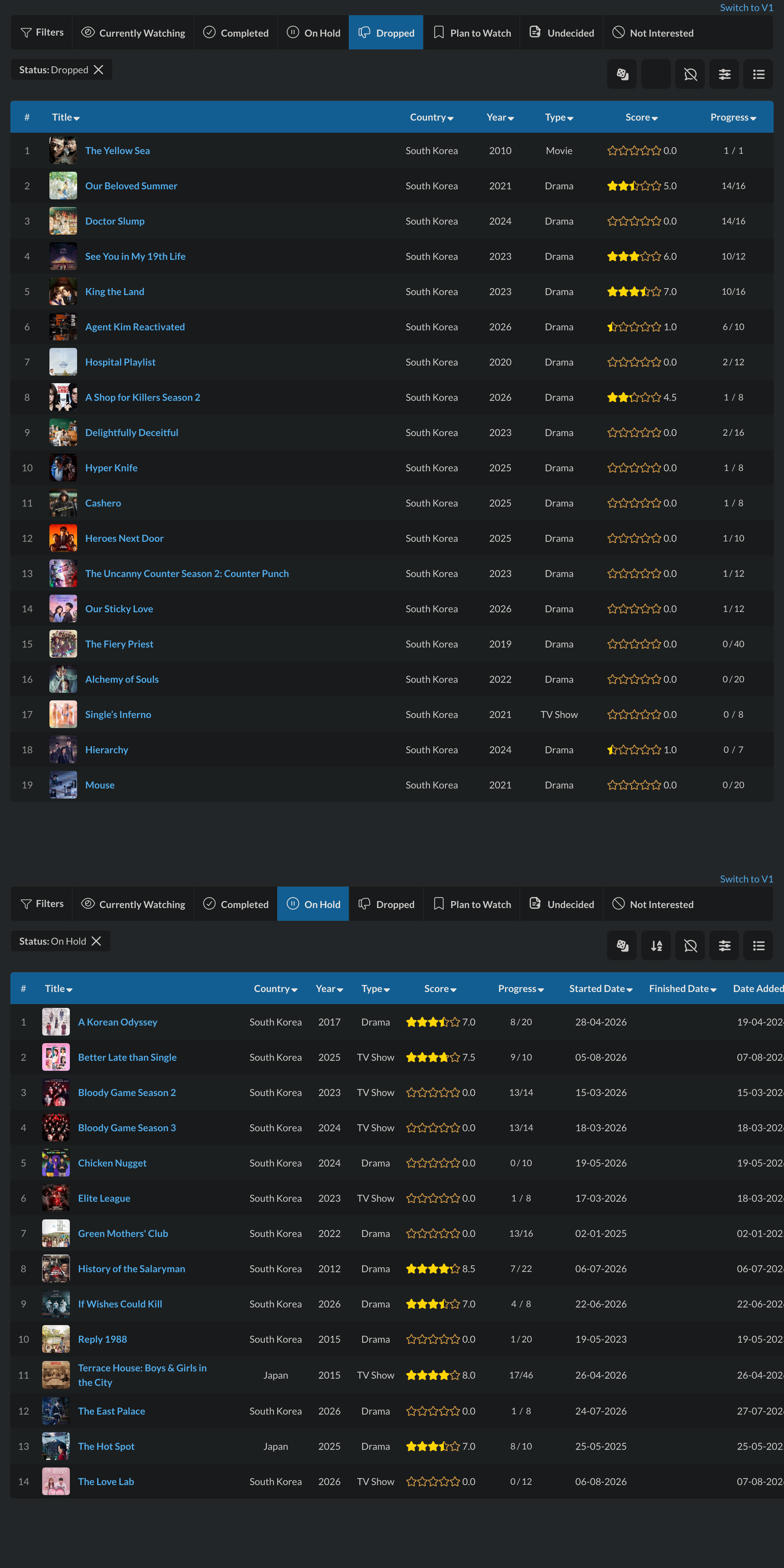Click started date '02-01-2025' of Green Mothers' Club
Image resolution: width=784 pixels, height=1568 pixels.
pyautogui.click(x=601, y=1233)
